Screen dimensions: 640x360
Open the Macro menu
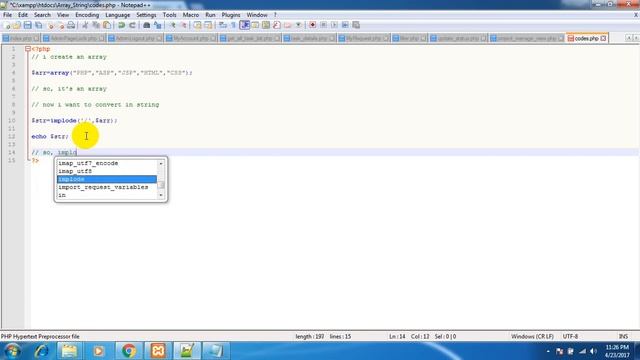[x=191, y=15]
